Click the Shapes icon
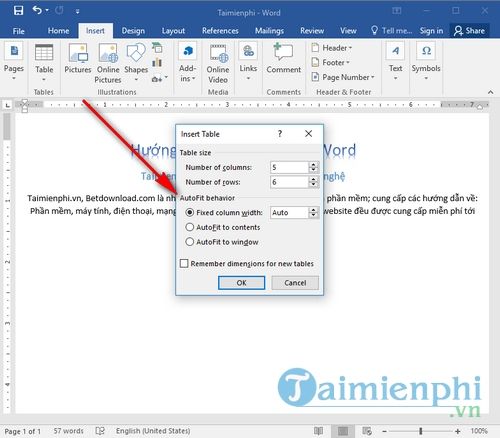The width and height of the screenshot is (500, 438). (x=136, y=53)
